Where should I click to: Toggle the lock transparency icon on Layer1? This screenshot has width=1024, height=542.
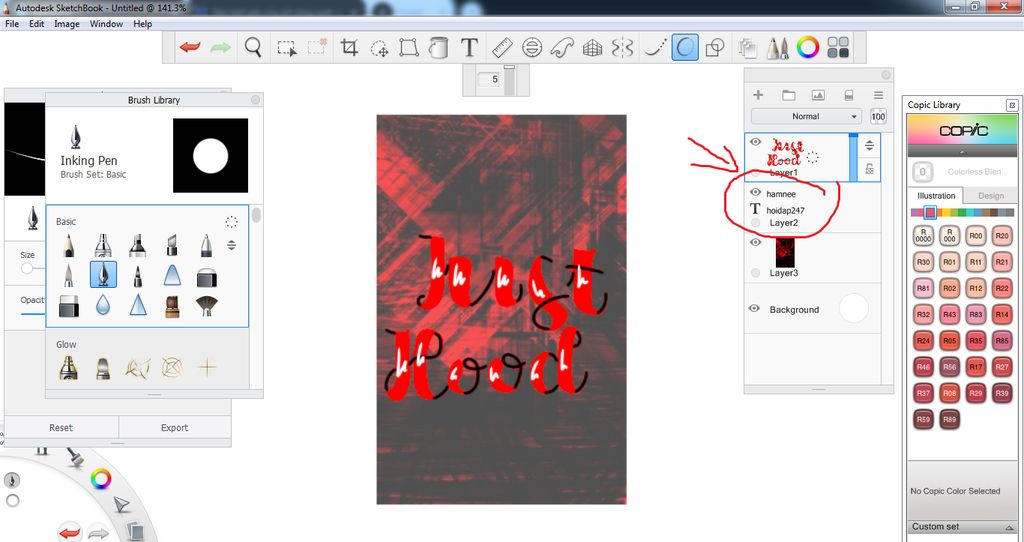[869, 168]
